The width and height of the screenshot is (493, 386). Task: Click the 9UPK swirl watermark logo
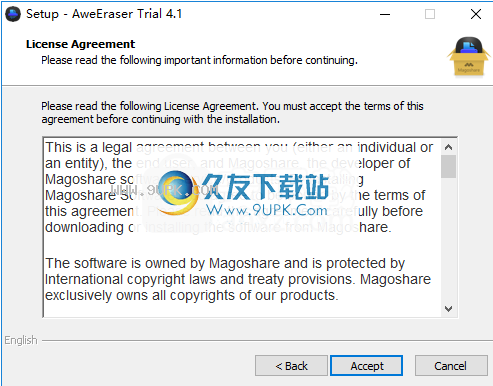(x=178, y=192)
